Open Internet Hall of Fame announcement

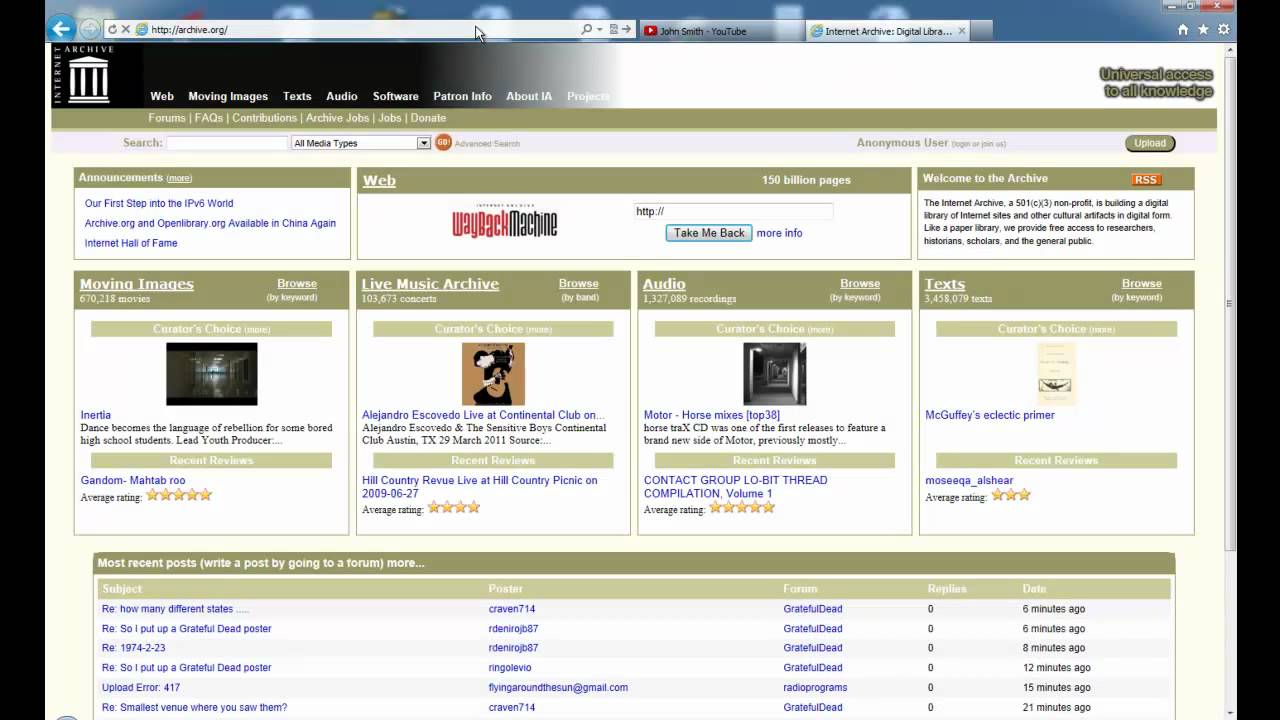[131, 243]
